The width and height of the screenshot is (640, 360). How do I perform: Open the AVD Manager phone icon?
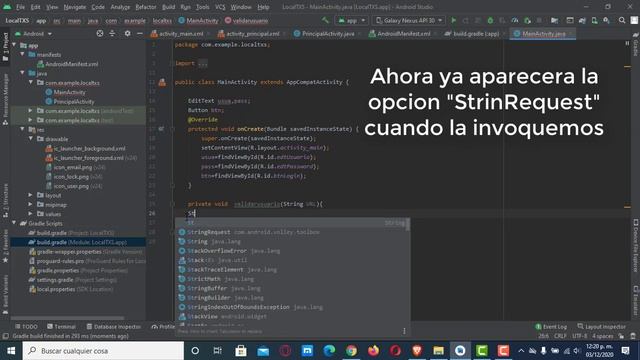click(x=594, y=20)
